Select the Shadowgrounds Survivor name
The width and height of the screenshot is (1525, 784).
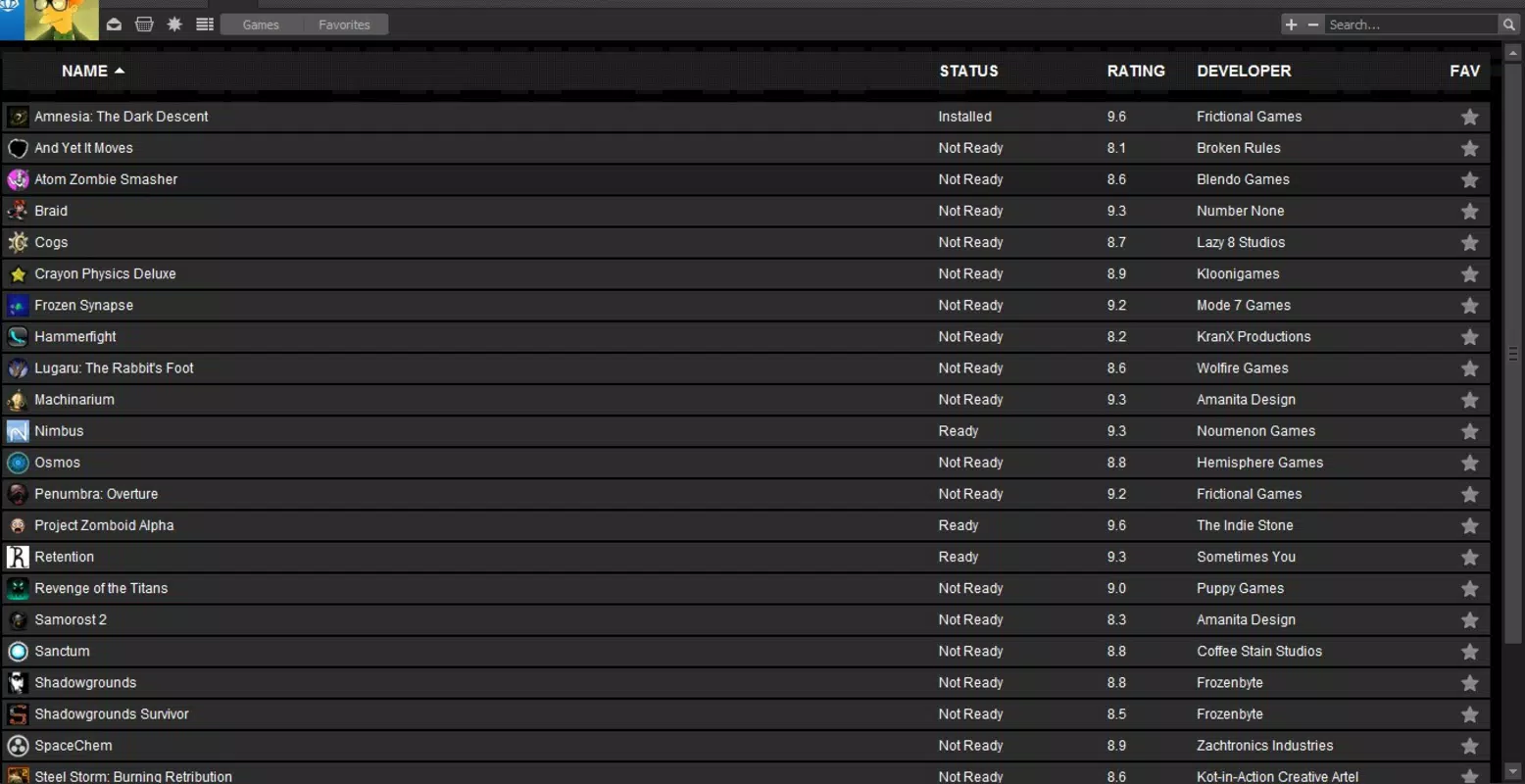tap(112, 714)
